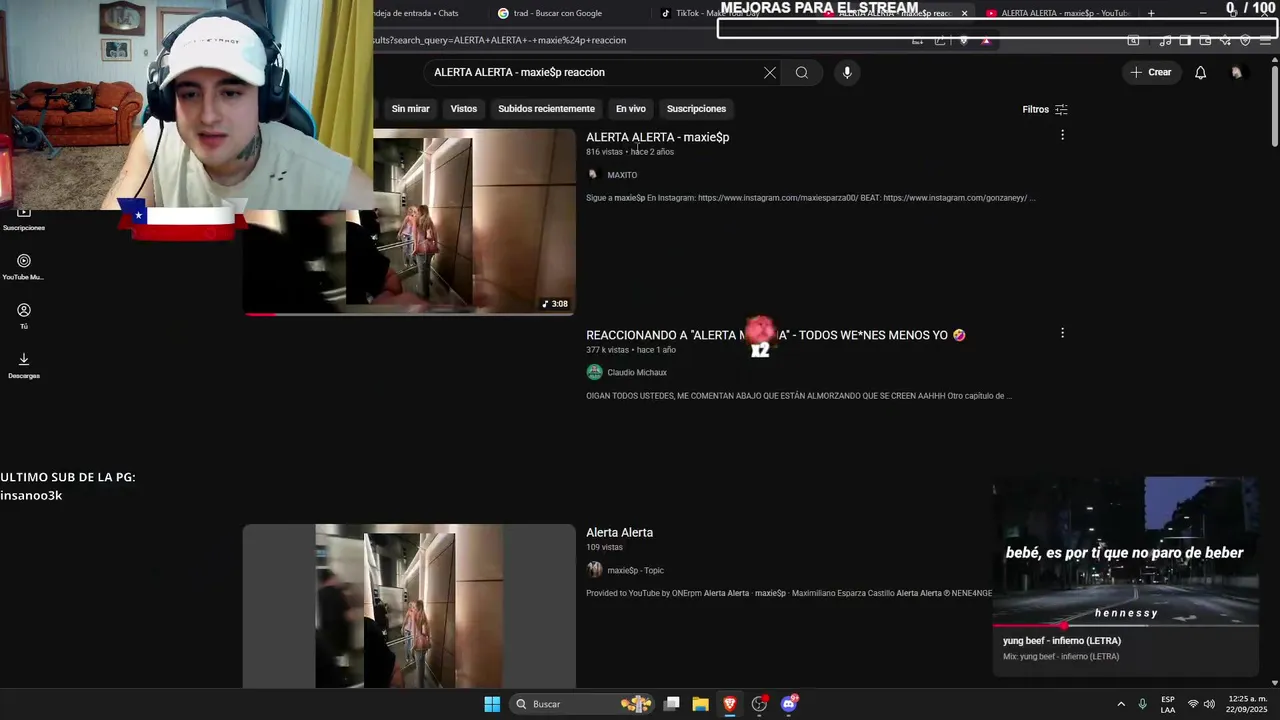This screenshot has width=1280, height=720.
Task: Show hidden system tray icons
Action: coord(1121,704)
